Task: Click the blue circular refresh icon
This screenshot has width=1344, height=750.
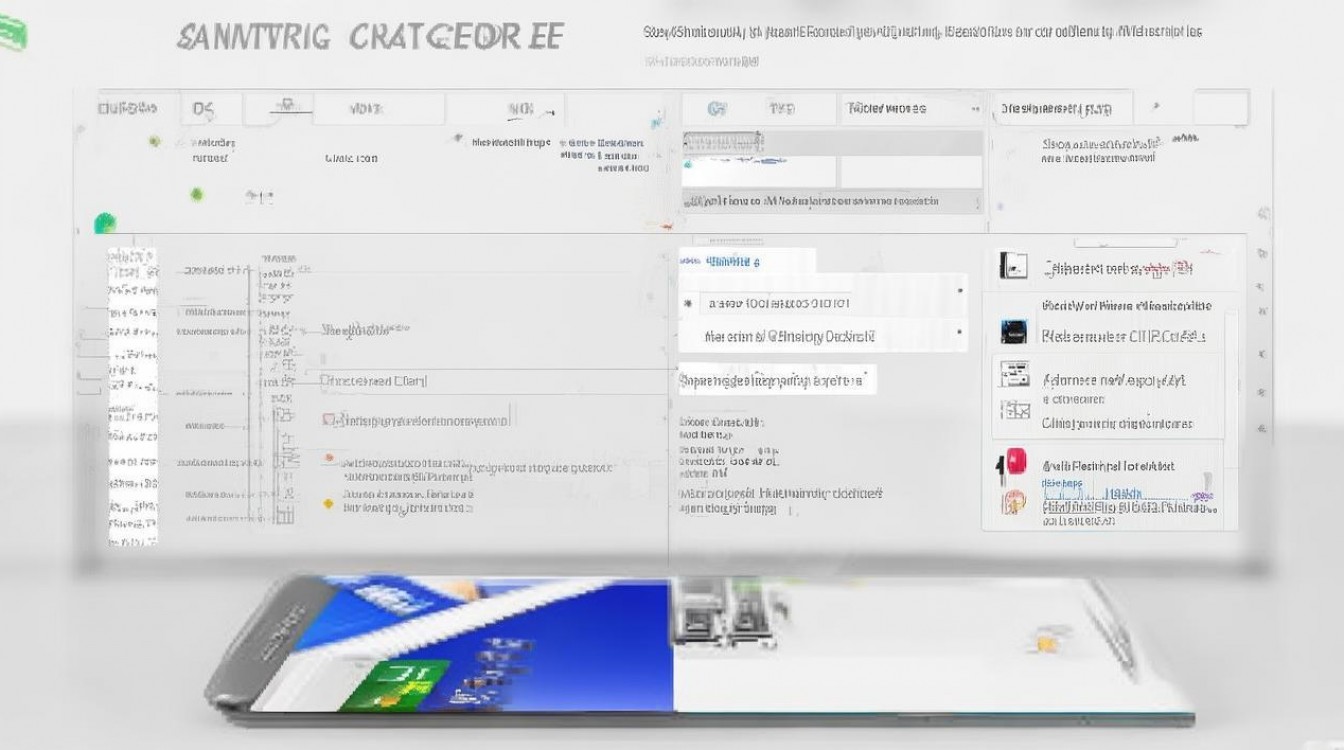Action: pos(716,108)
